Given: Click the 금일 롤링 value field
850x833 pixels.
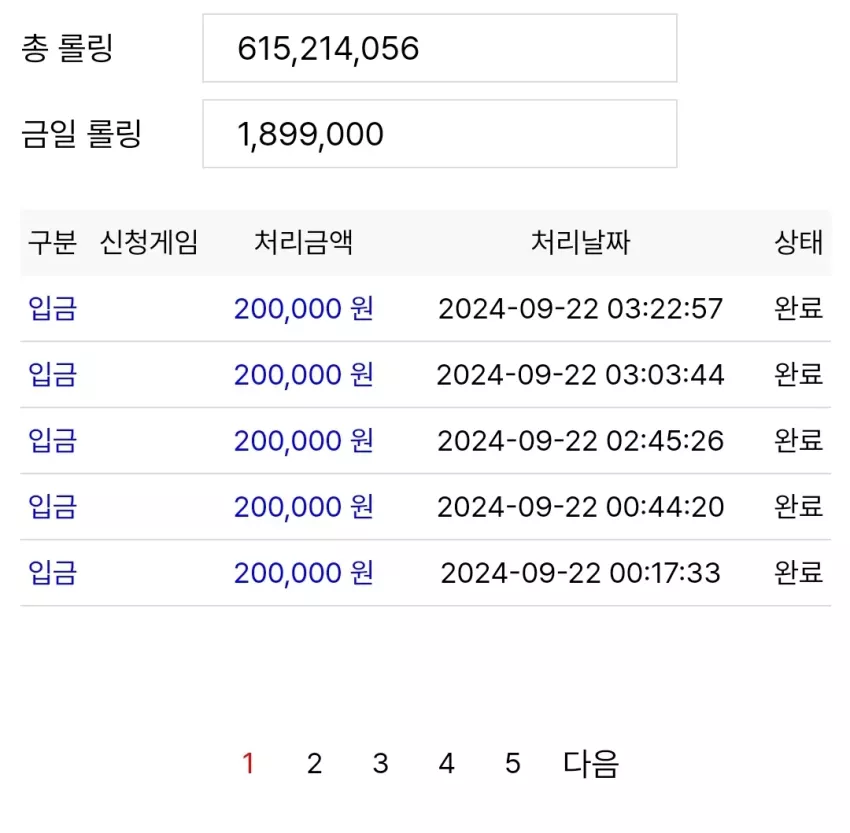Looking at the screenshot, I should tap(440, 133).
